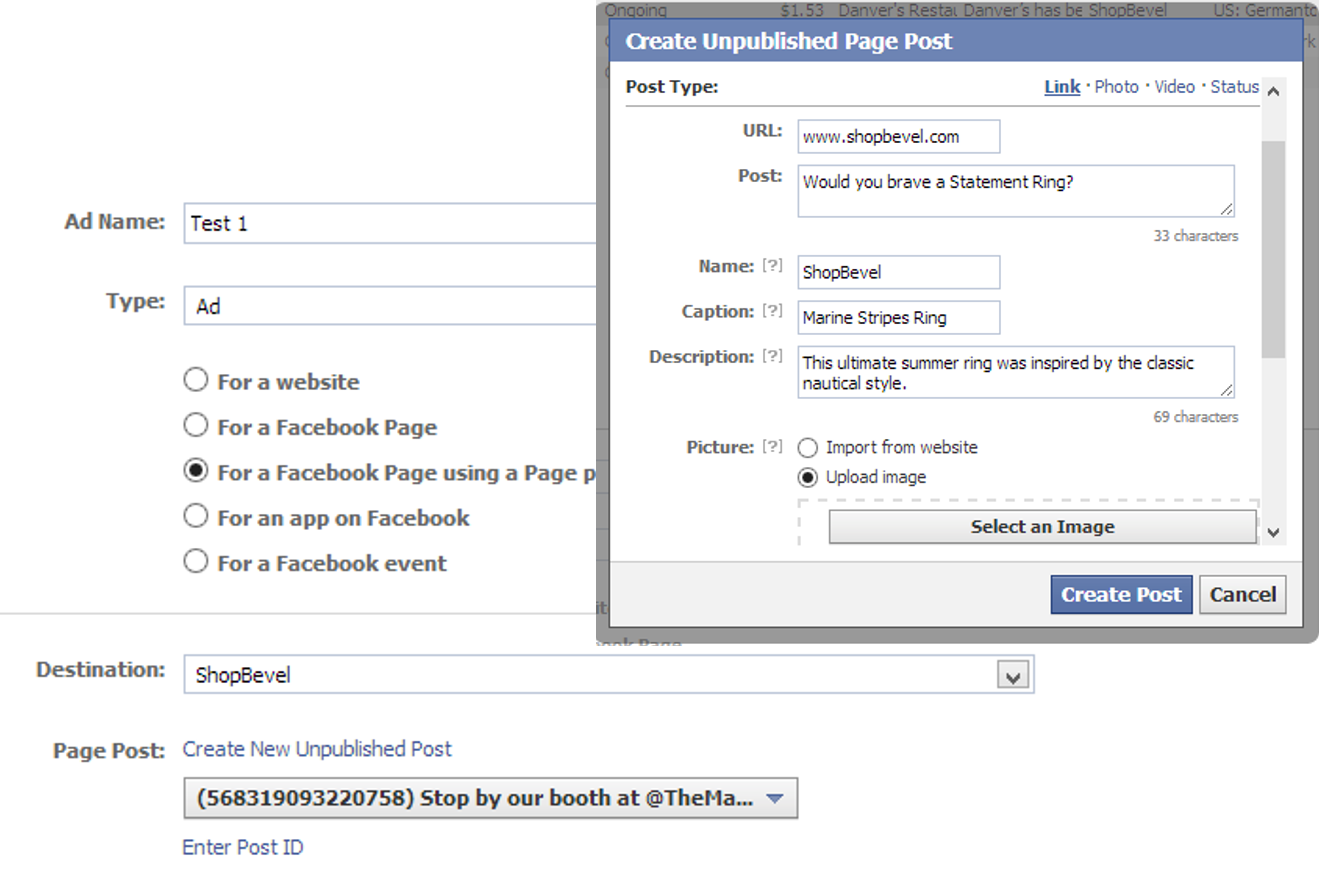Choose 'Import from website' for the picture
The height and width of the screenshot is (875, 1319).
coord(807,448)
